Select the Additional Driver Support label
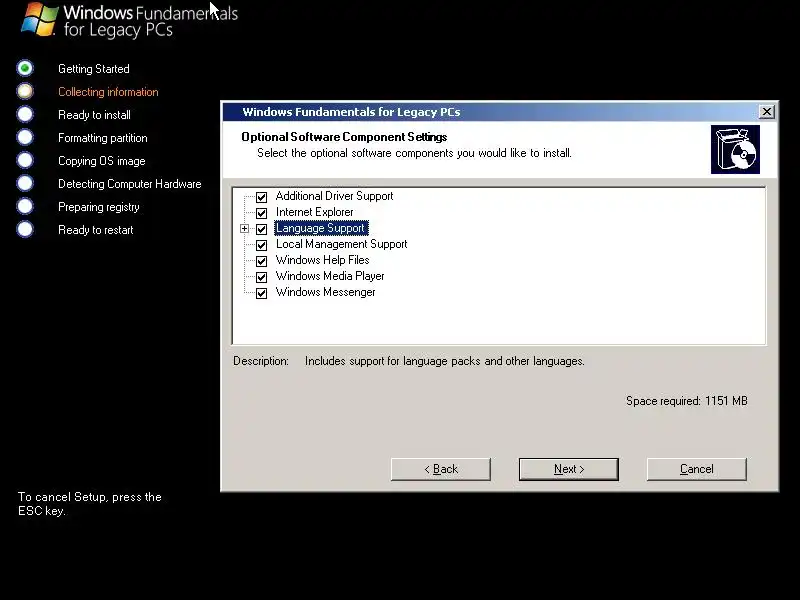The height and width of the screenshot is (600, 800). pyautogui.click(x=334, y=196)
